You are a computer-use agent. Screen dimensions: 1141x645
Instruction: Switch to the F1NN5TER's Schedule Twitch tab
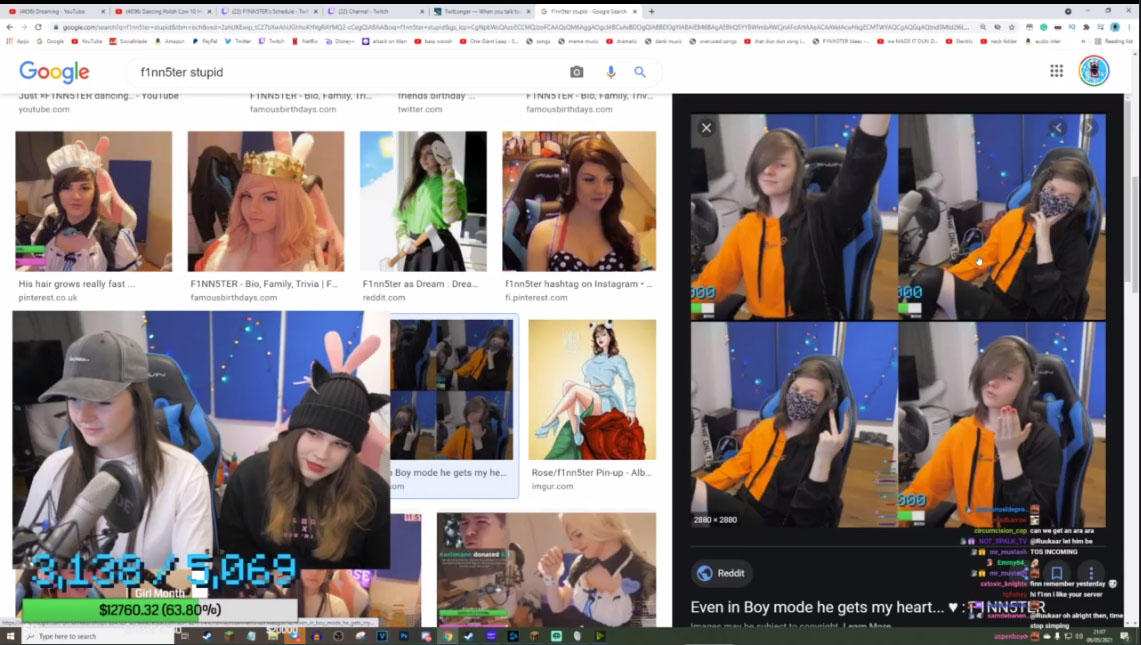(x=269, y=12)
